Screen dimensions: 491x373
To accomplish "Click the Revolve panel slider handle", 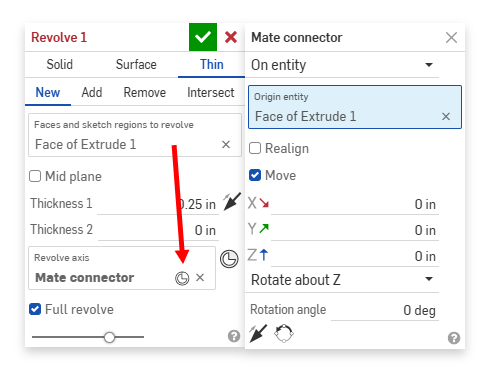I will pyautogui.click(x=109, y=337).
